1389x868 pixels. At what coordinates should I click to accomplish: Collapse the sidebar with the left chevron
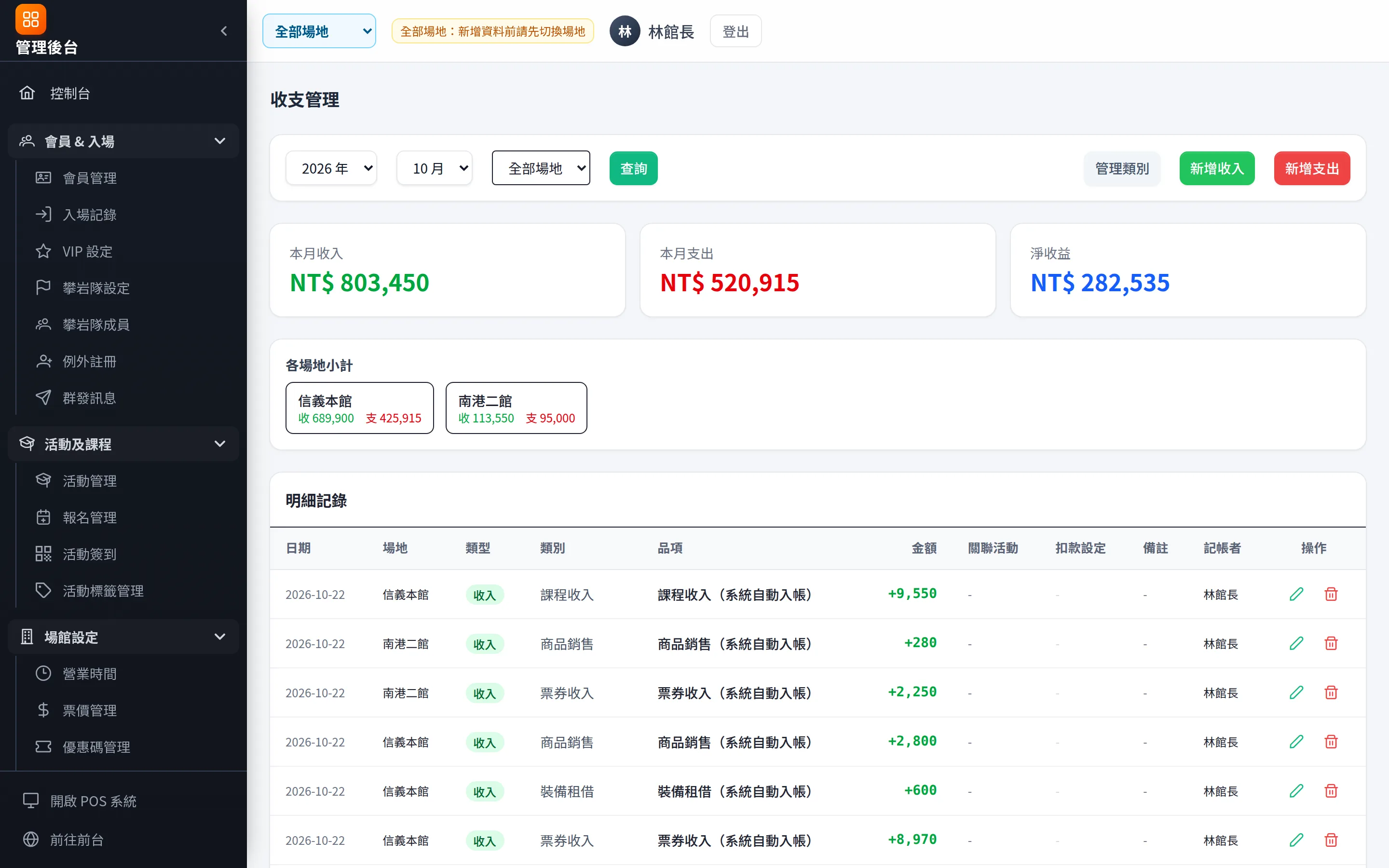tap(224, 31)
